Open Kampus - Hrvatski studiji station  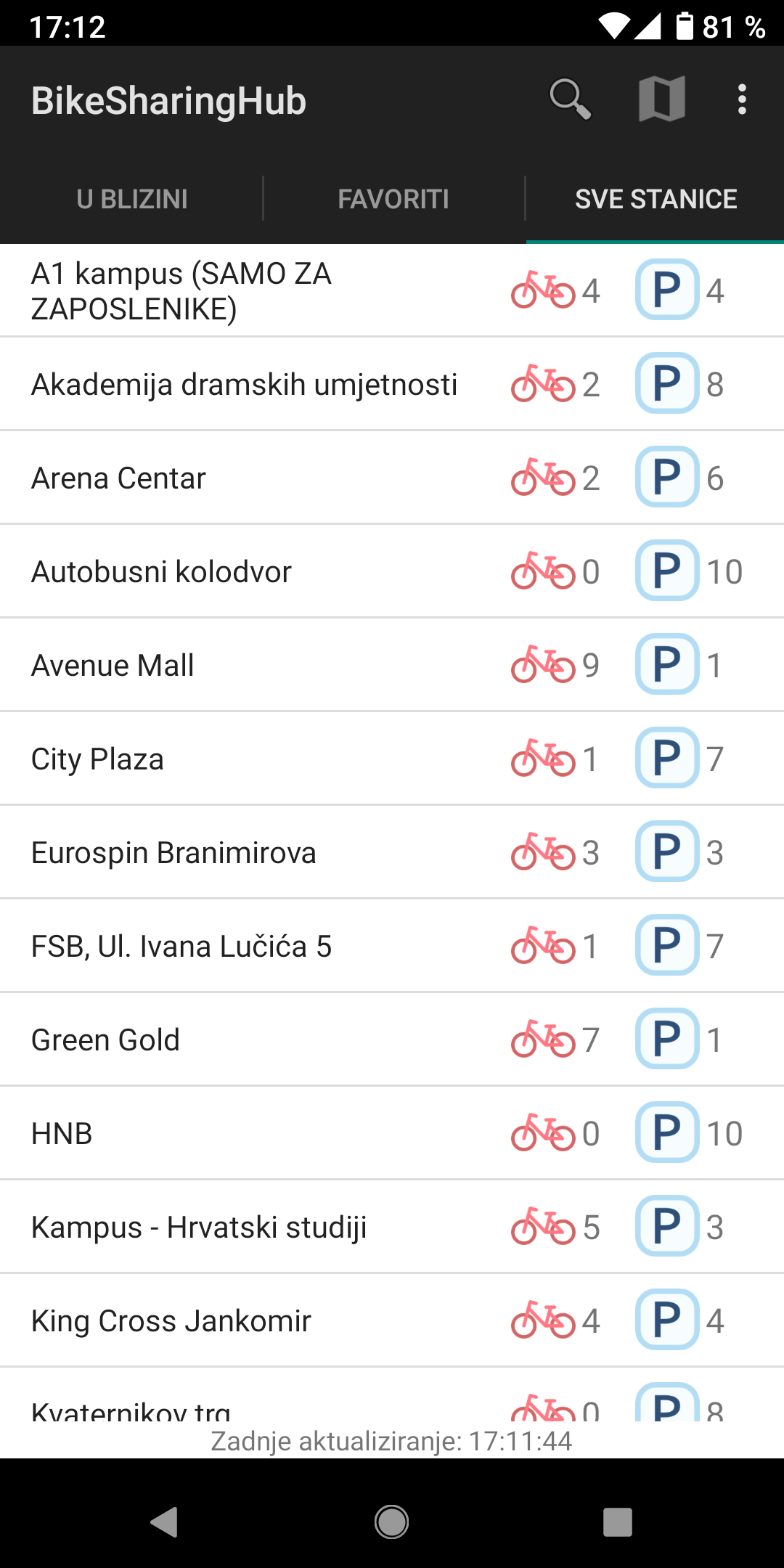[199, 1227]
